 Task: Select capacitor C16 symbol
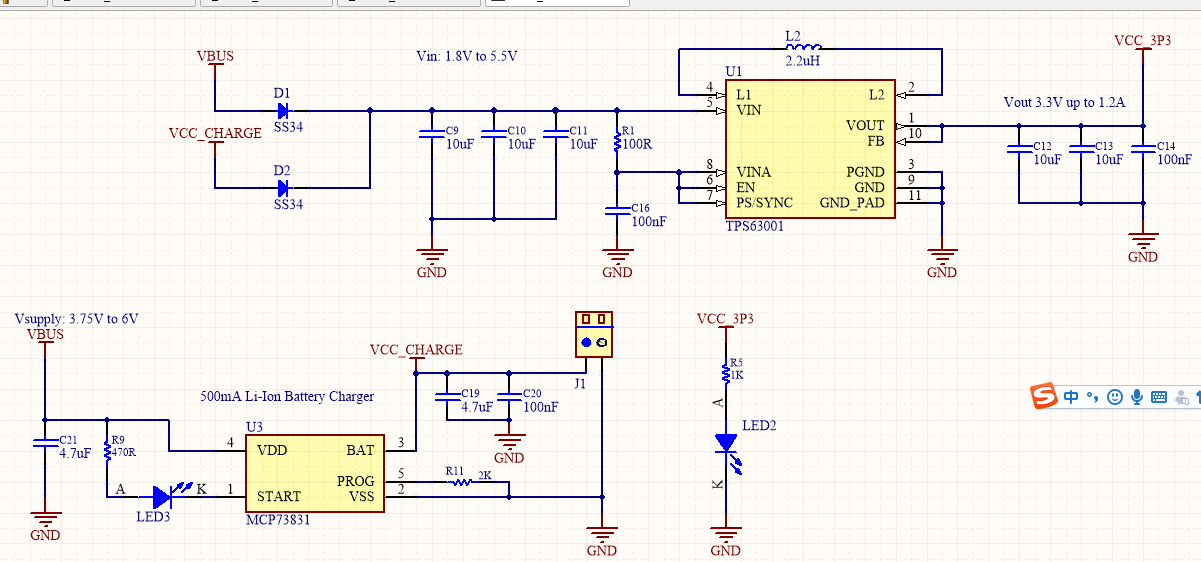click(617, 209)
